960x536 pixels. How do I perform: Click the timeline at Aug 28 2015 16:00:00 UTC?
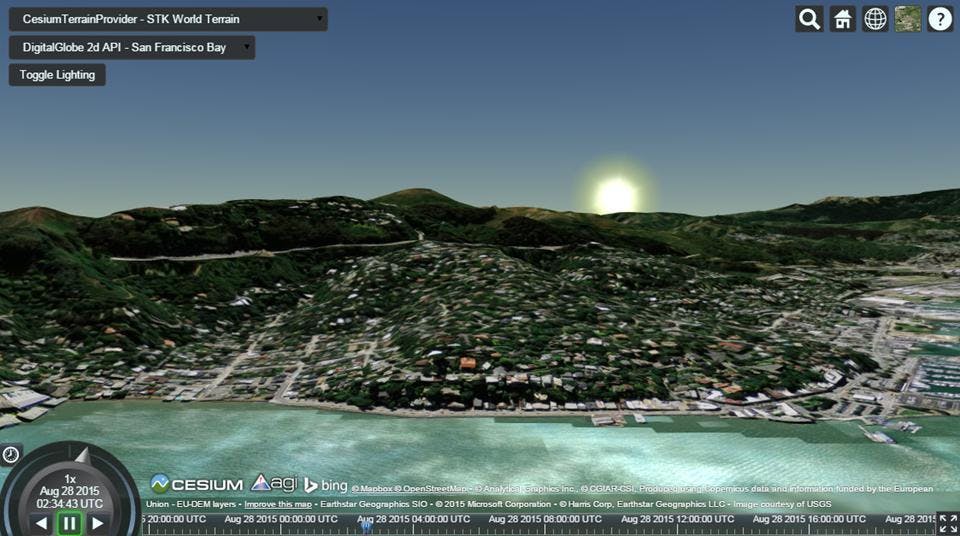[x=809, y=519]
